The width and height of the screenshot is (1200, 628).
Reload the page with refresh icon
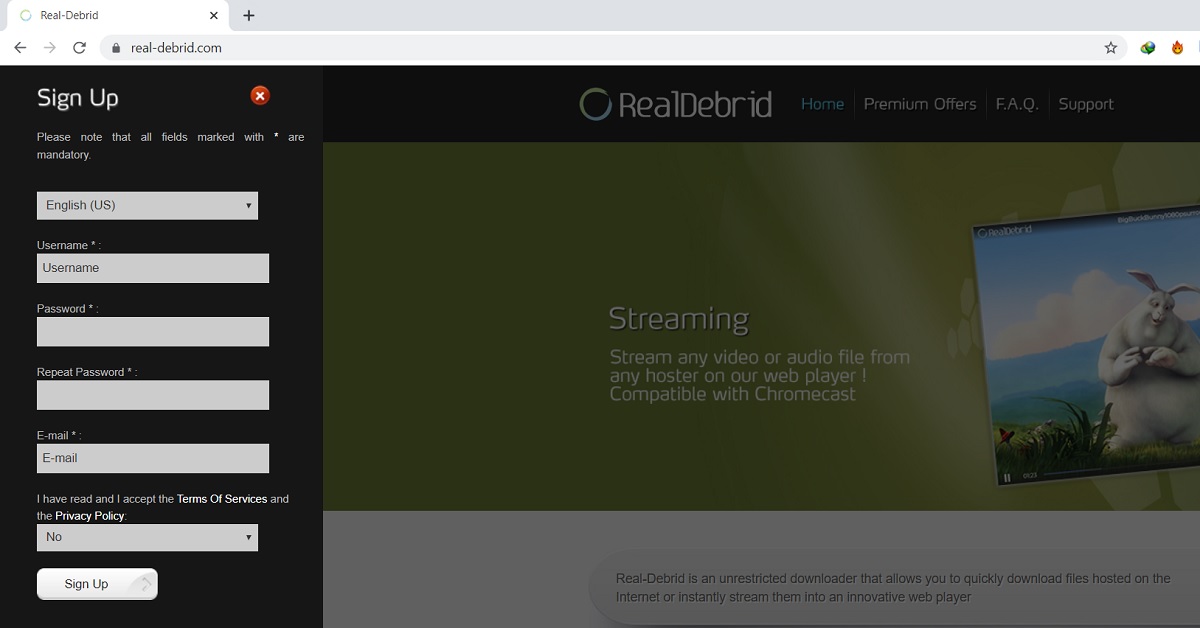tap(79, 47)
